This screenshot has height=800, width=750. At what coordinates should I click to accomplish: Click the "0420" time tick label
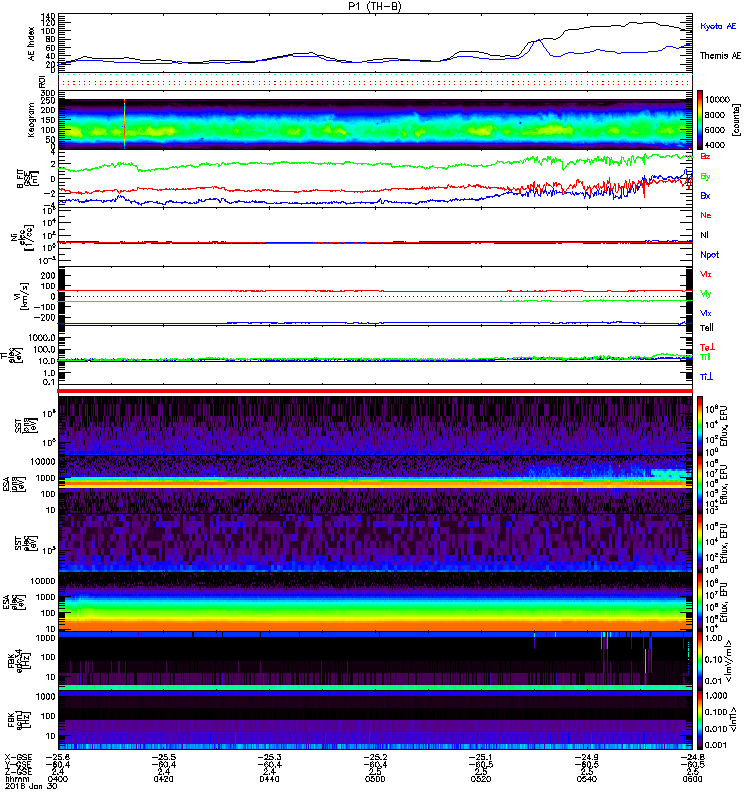click(x=163, y=779)
